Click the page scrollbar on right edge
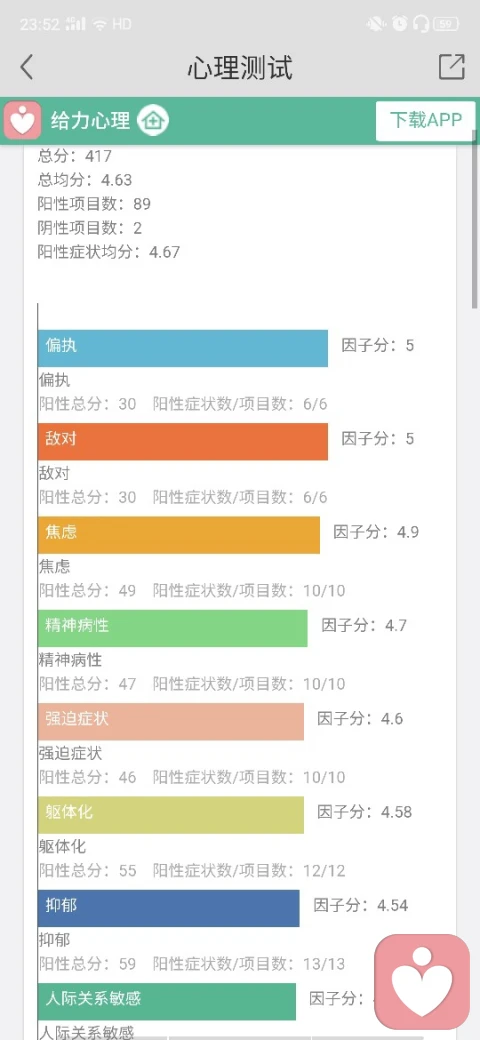The image size is (480, 1040). (x=475, y=219)
